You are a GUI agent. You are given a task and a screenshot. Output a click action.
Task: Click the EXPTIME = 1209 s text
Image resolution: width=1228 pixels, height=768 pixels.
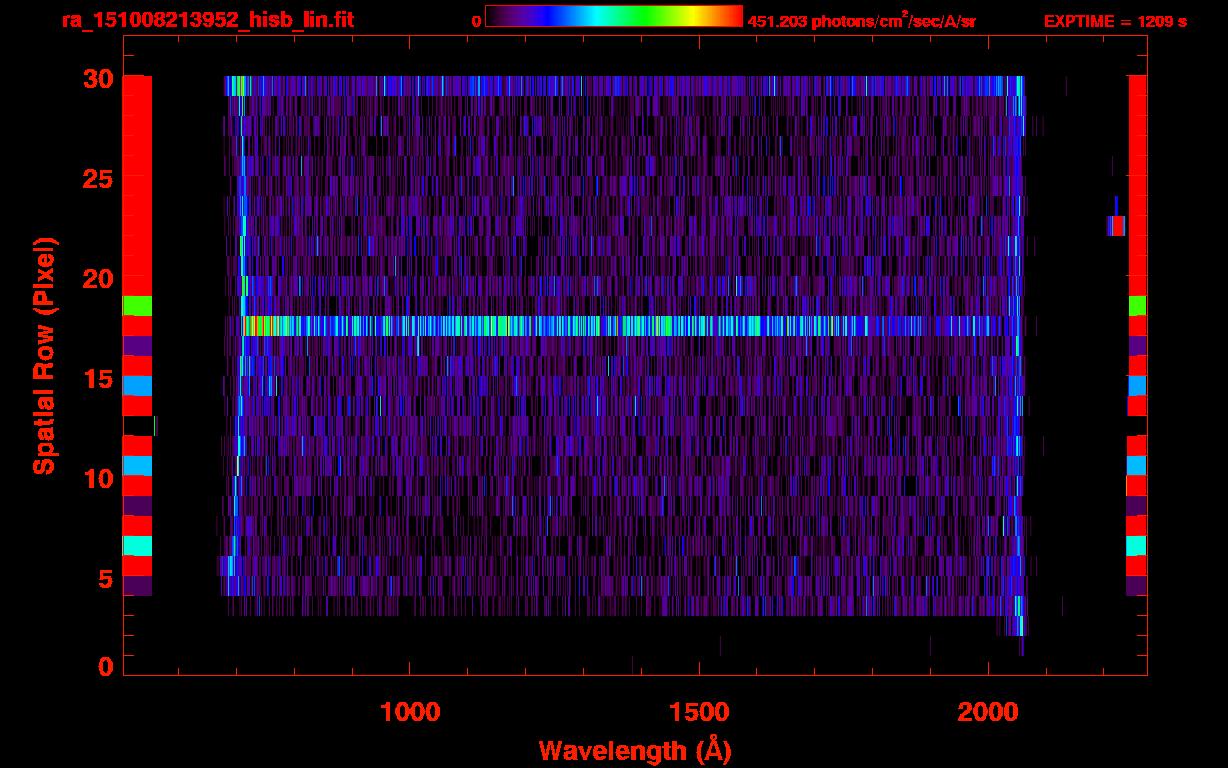point(1115,21)
